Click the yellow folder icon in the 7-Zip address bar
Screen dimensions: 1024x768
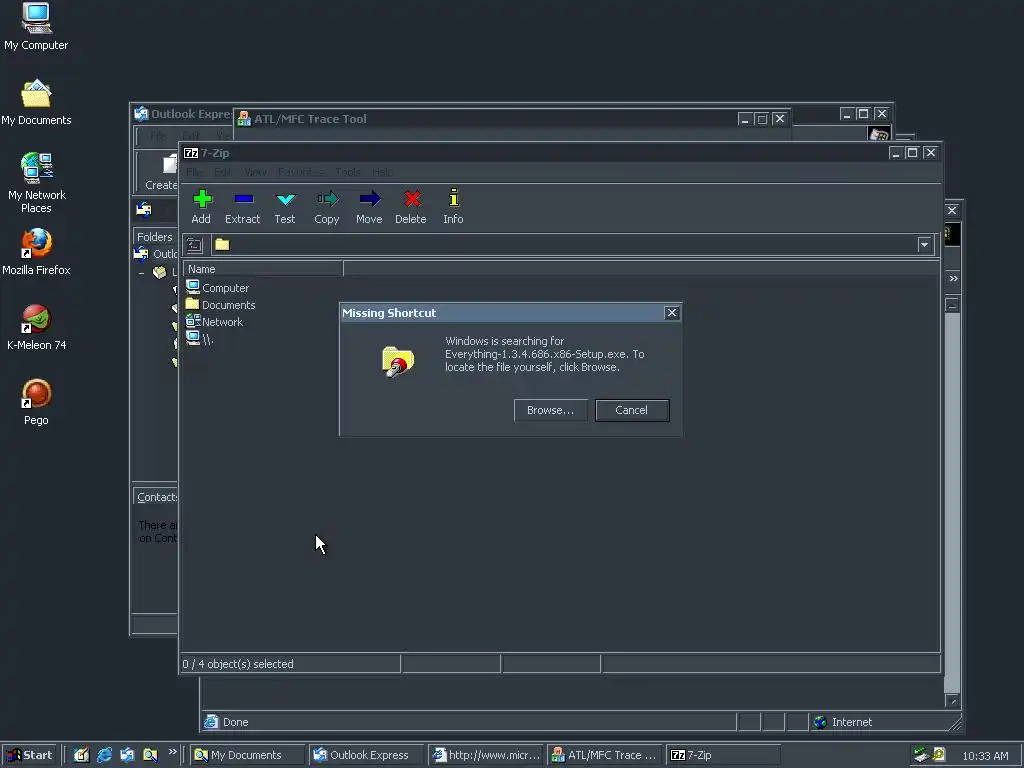click(222, 245)
